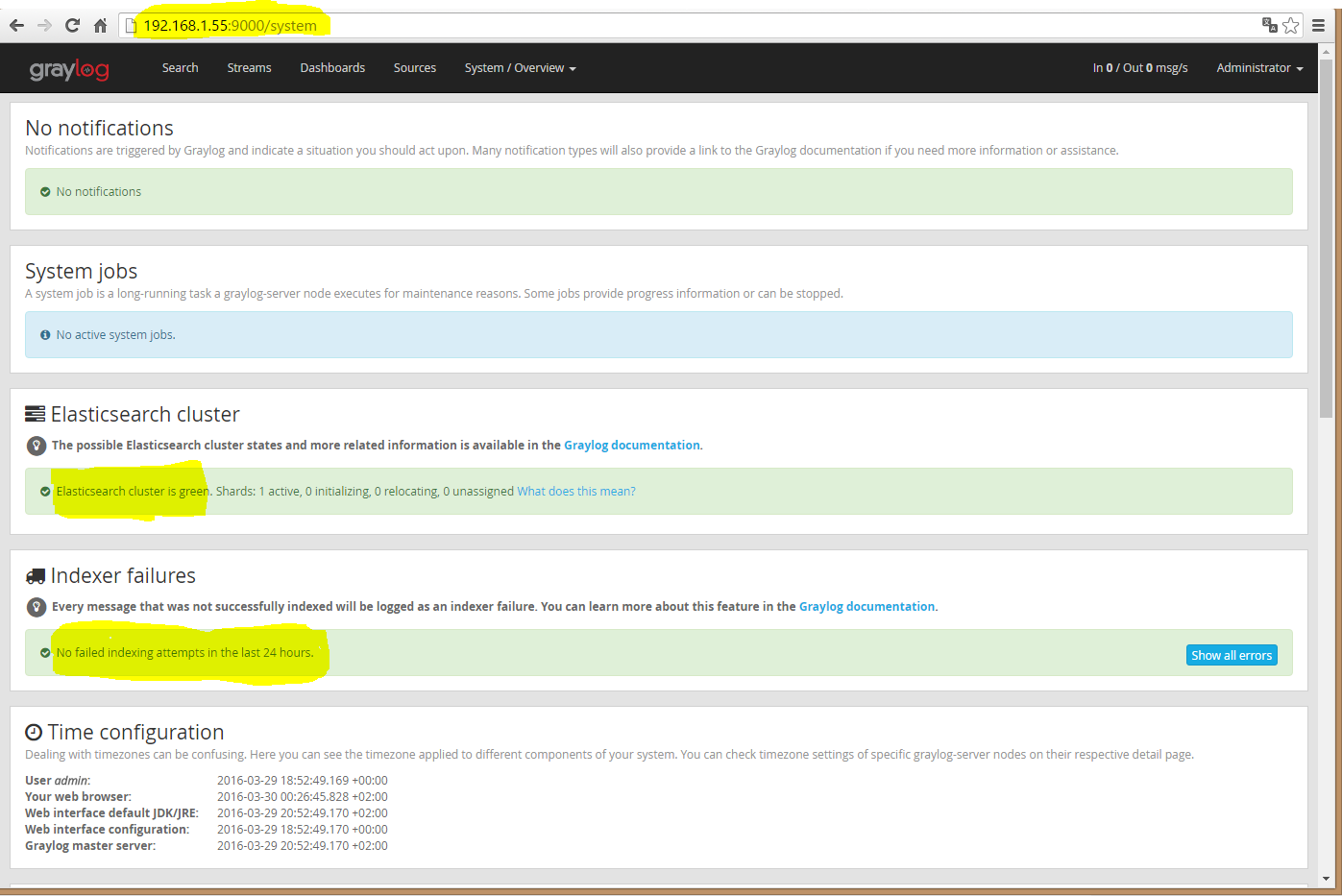
Task: Click scrollbar up arrow
Action: [1327, 51]
